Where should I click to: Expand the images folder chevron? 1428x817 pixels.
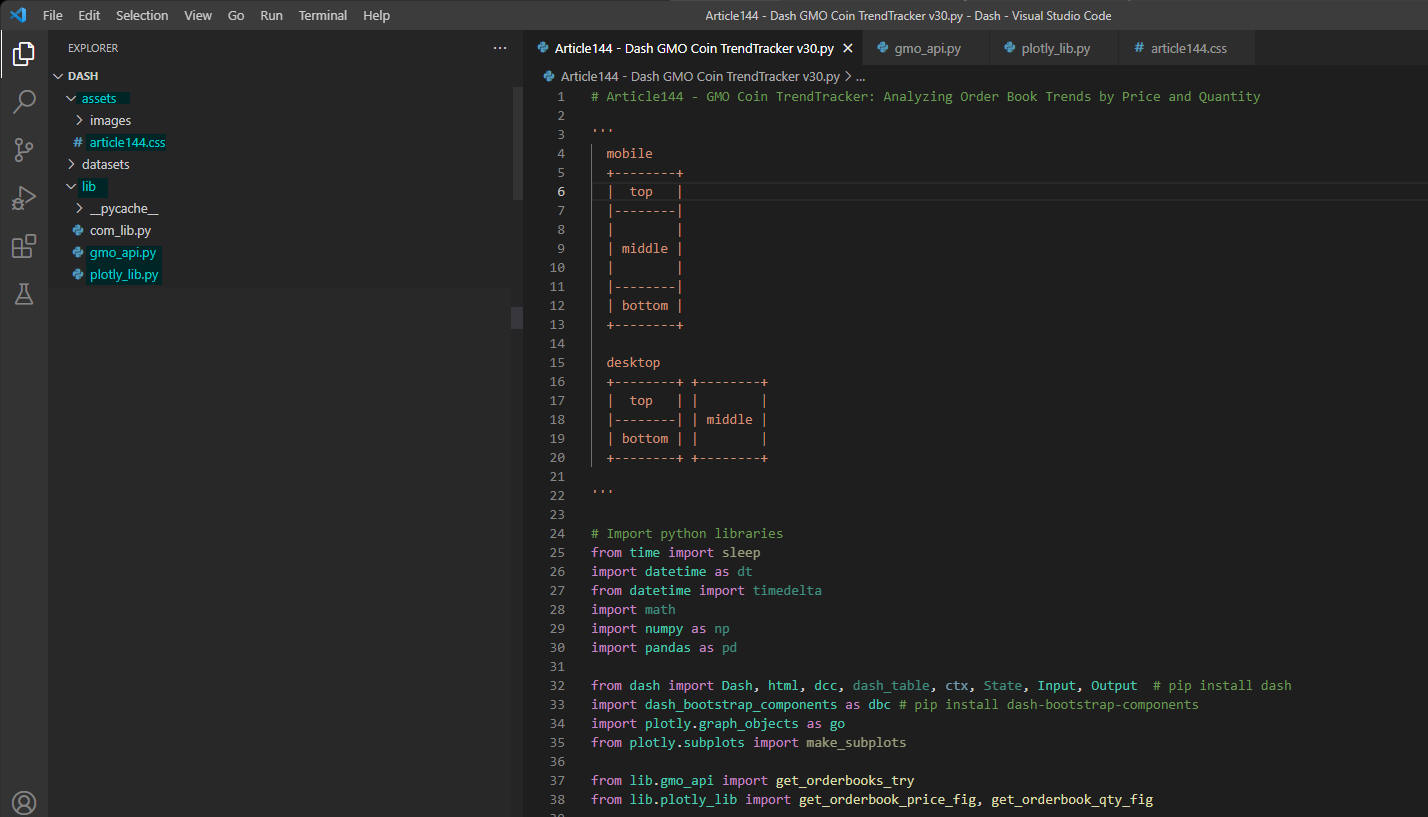click(80, 120)
